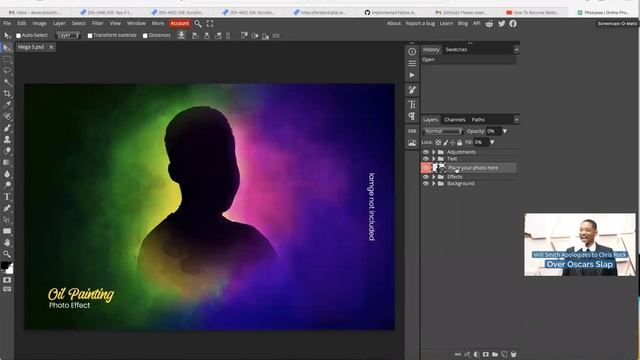Select the Lasso tool
Viewport: 640px width, 360px height.
click(x=7, y=71)
